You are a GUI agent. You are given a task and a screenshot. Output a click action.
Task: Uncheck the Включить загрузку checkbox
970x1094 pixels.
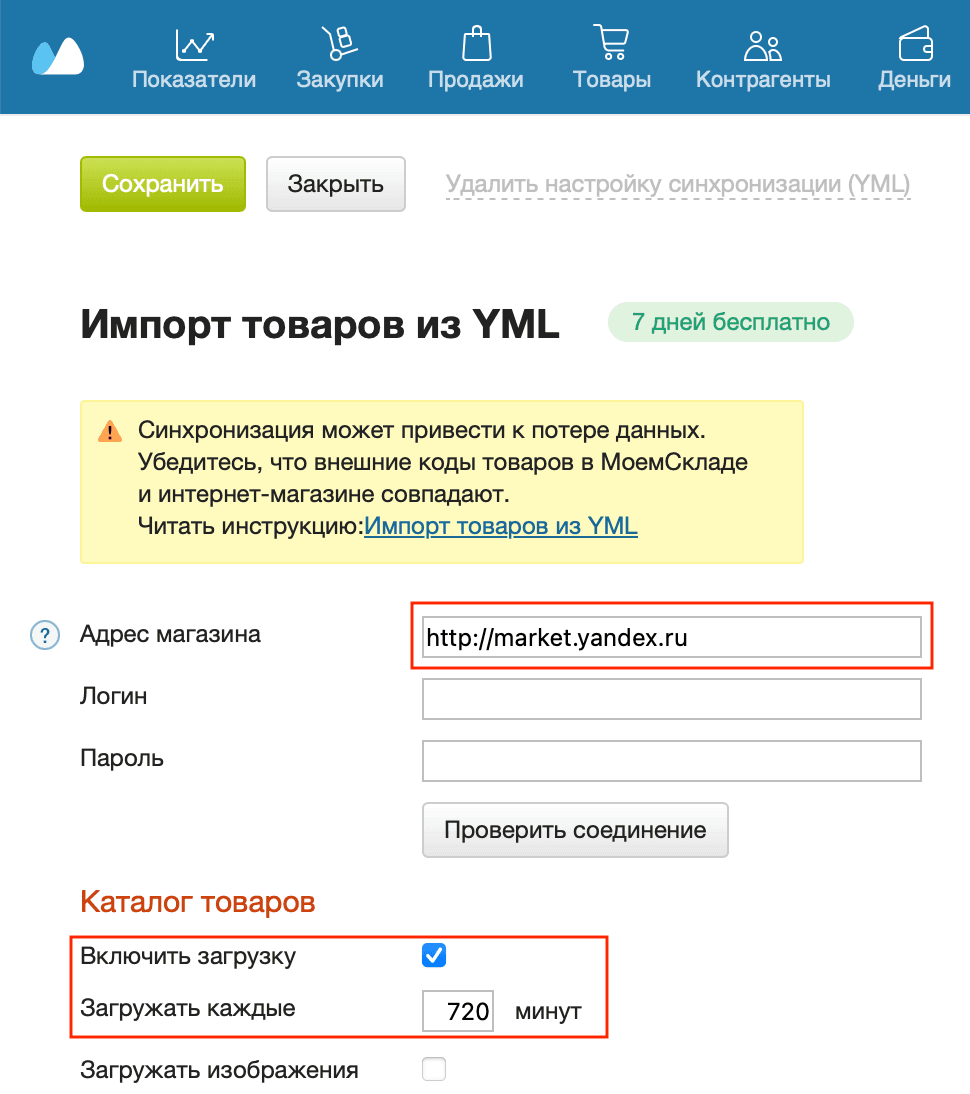tap(433, 955)
